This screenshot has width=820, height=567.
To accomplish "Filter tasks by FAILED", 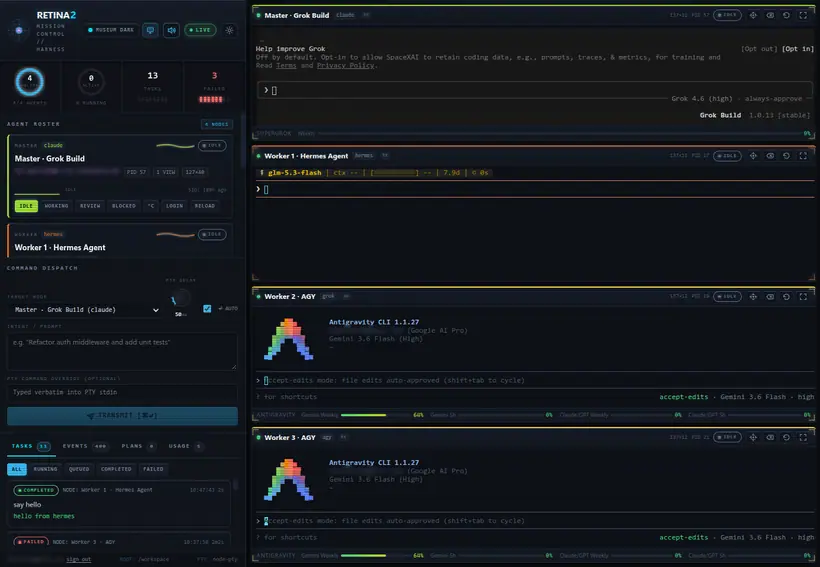I will [x=153, y=469].
